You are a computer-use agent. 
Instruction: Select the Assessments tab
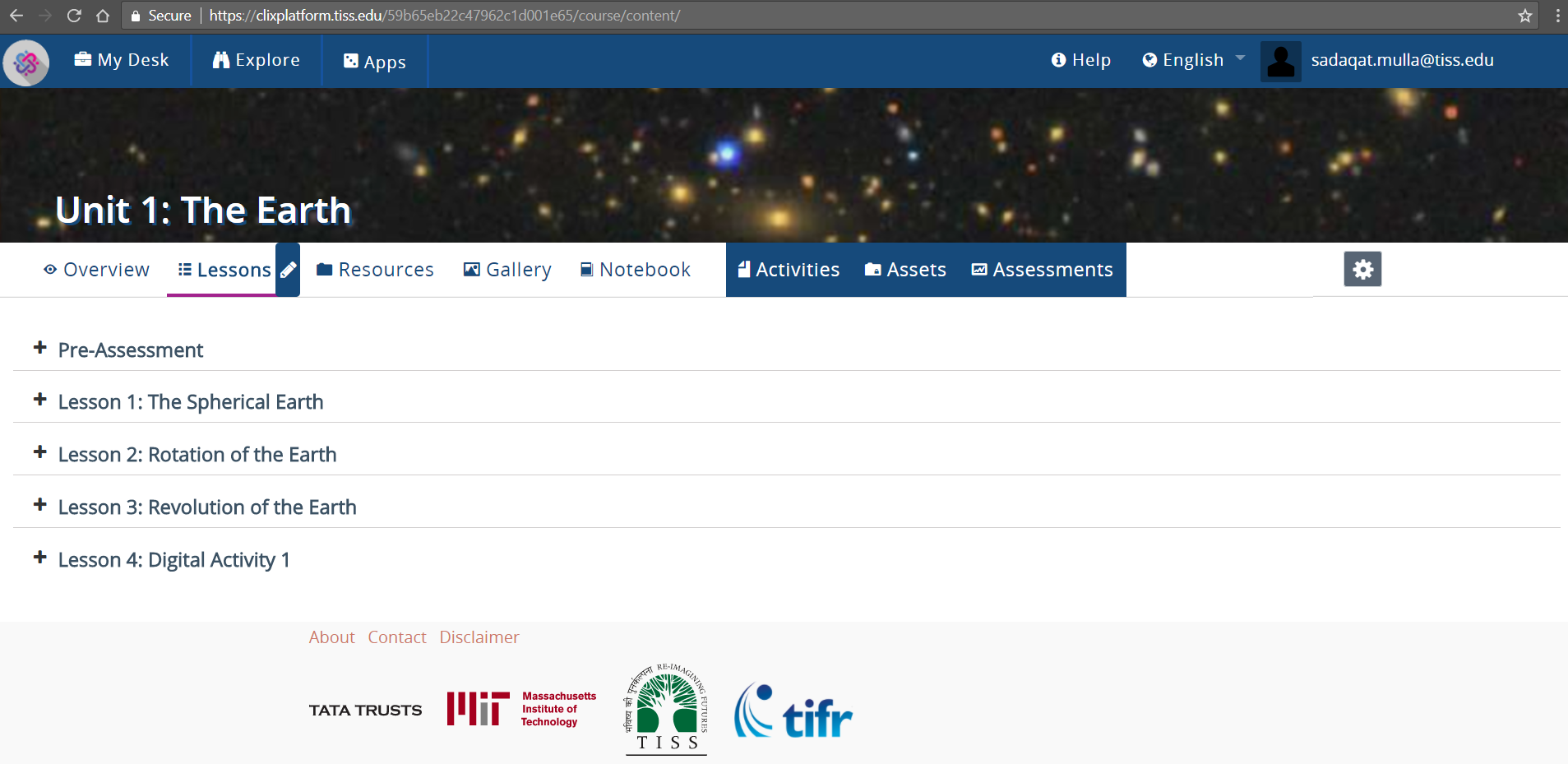click(x=1042, y=270)
